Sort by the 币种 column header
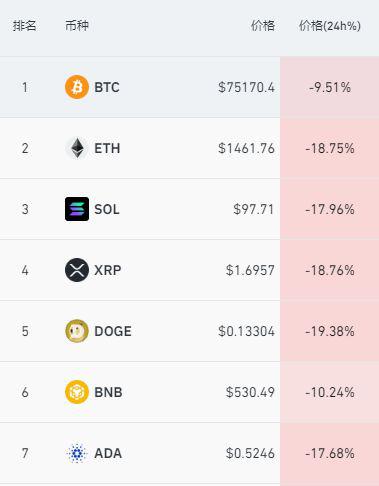Screen dimensions: 379x486 click(77, 26)
